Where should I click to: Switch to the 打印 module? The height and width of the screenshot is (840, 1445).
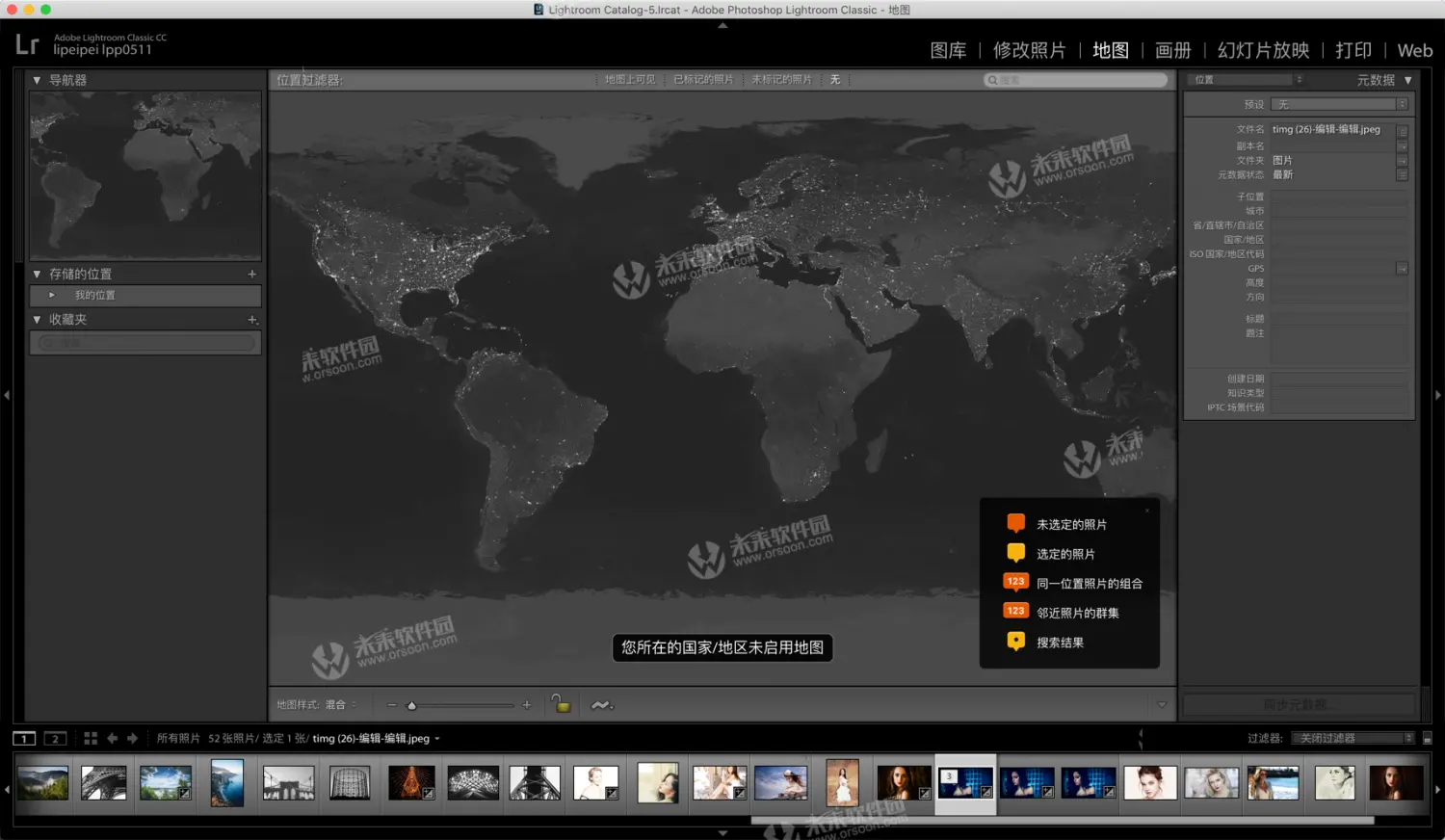point(1353,50)
